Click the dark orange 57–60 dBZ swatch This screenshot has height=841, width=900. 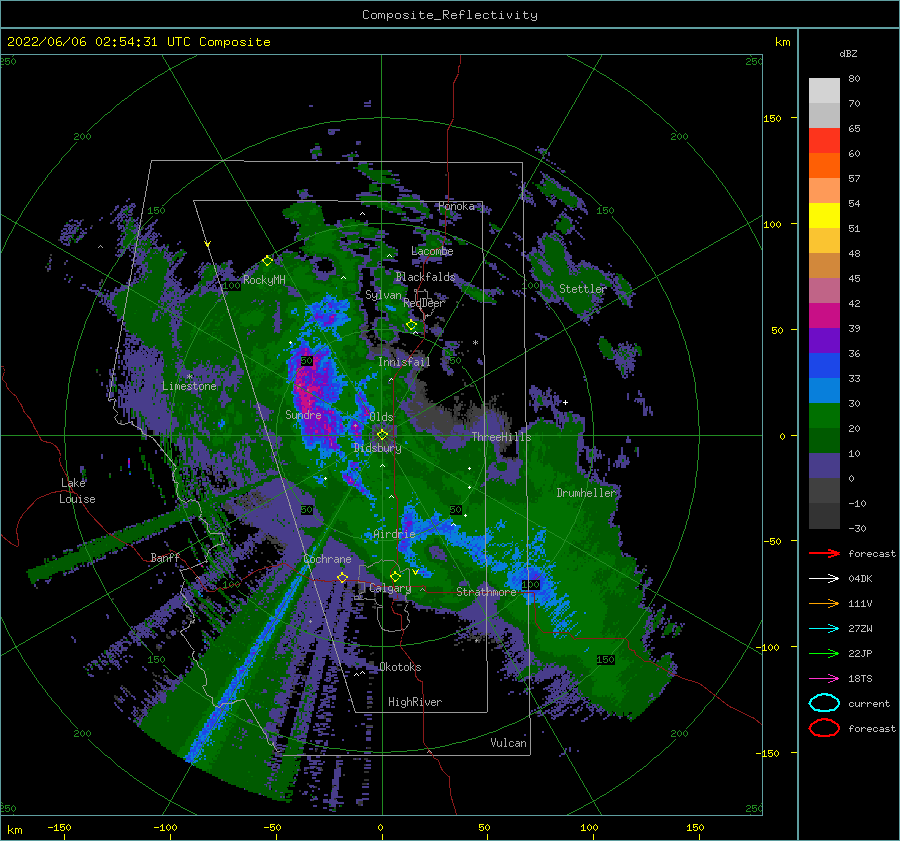(x=824, y=165)
